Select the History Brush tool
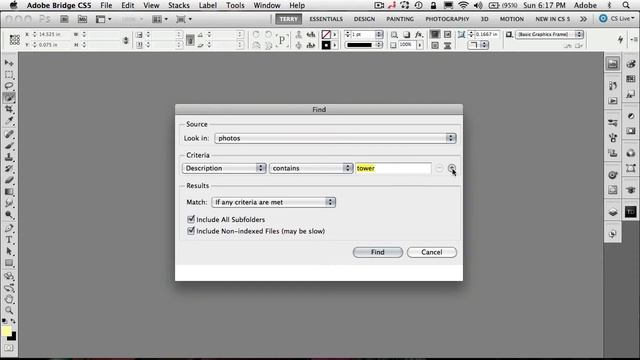The height and width of the screenshot is (360, 640). [9, 168]
